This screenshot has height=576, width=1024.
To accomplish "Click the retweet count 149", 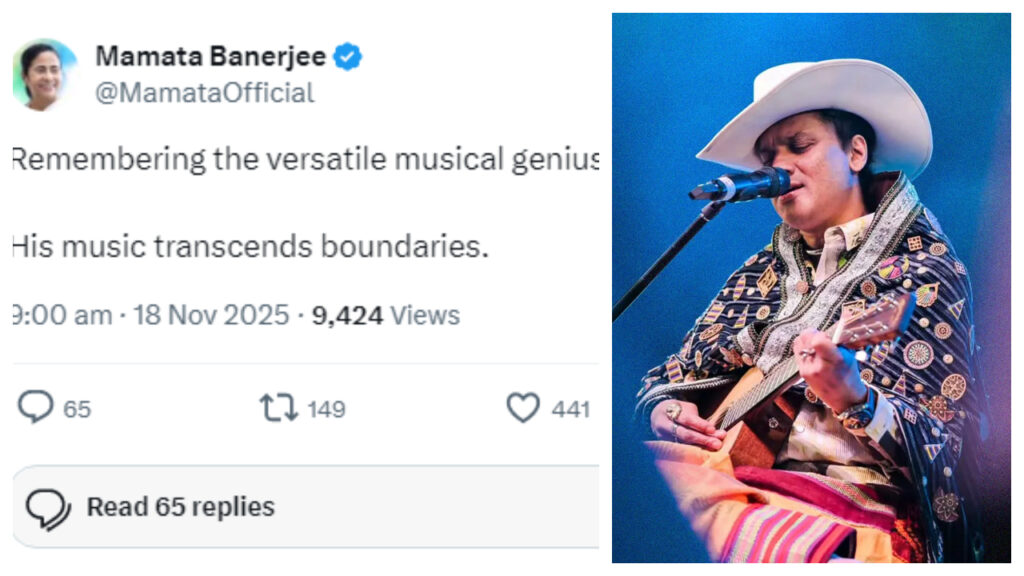I will 326,409.
